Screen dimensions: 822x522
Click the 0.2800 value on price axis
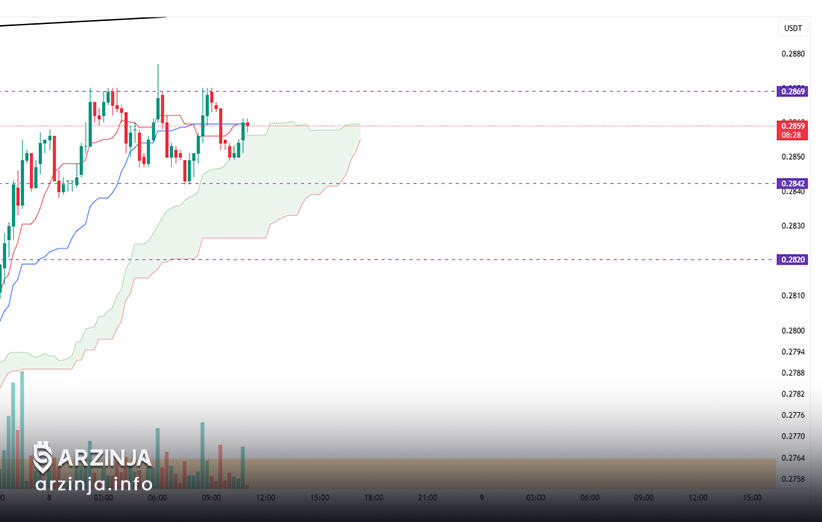(x=793, y=331)
